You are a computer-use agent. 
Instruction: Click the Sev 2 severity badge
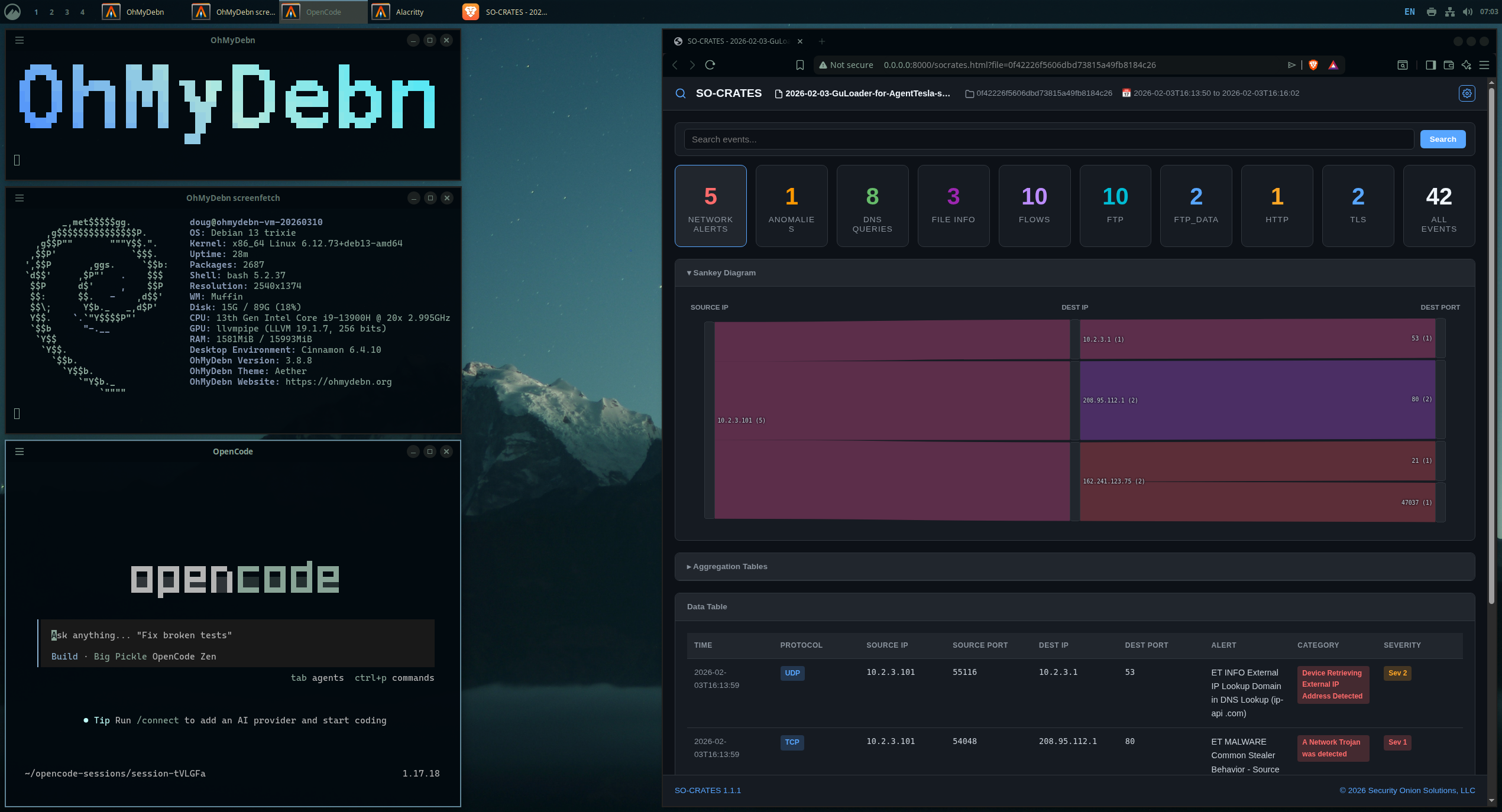[x=1397, y=673]
